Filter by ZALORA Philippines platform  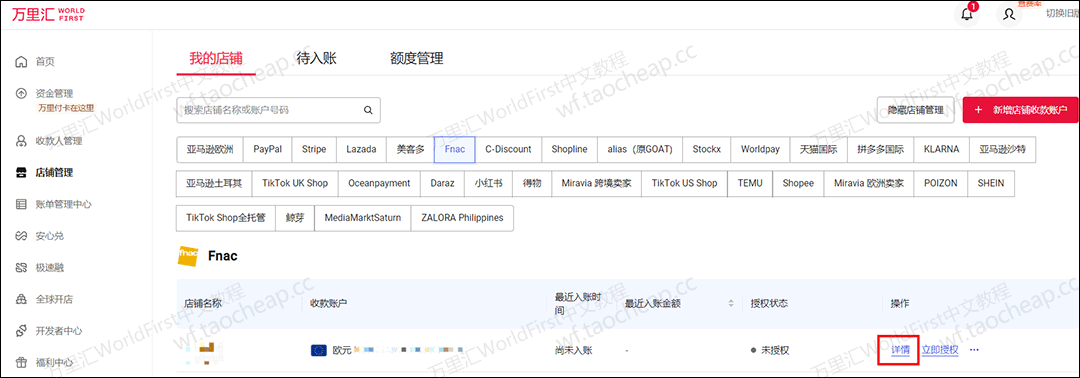tap(462, 218)
